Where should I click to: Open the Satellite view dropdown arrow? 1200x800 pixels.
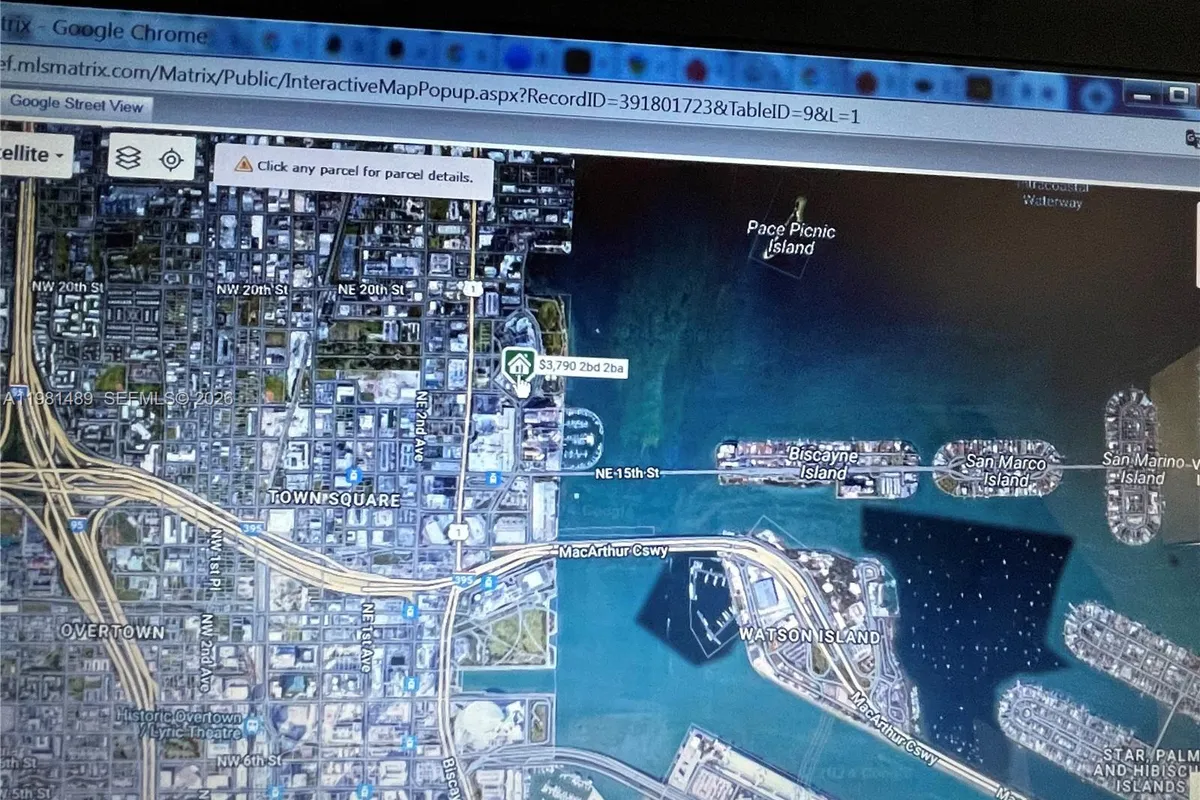coord(60,156)
